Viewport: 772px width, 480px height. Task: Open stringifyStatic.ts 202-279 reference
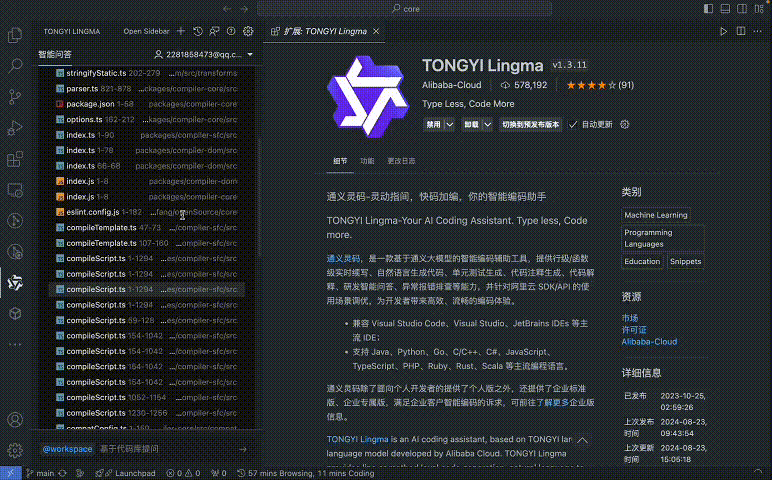(x=147, y=73)
